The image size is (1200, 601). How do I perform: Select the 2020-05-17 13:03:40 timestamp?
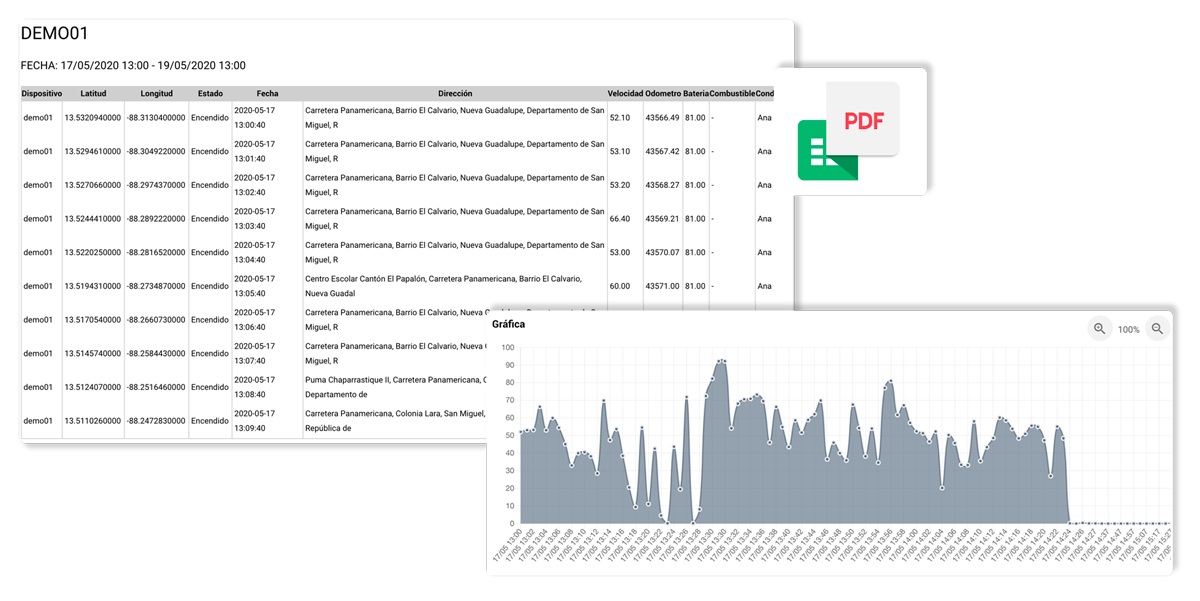pyautogui.click(x=254, y=219)
